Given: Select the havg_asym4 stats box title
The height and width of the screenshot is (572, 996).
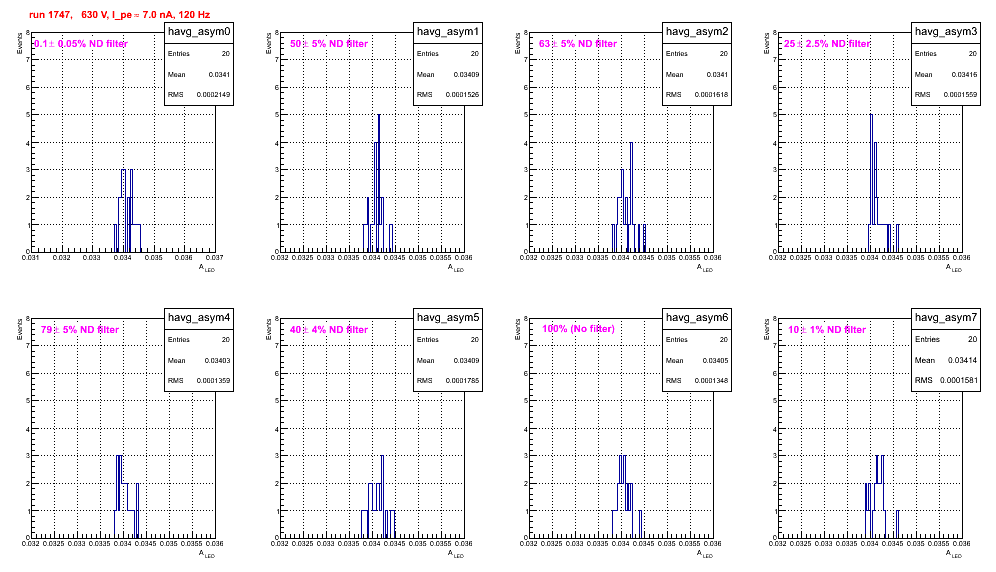Looking at the screenshot, I should (199, 318).
